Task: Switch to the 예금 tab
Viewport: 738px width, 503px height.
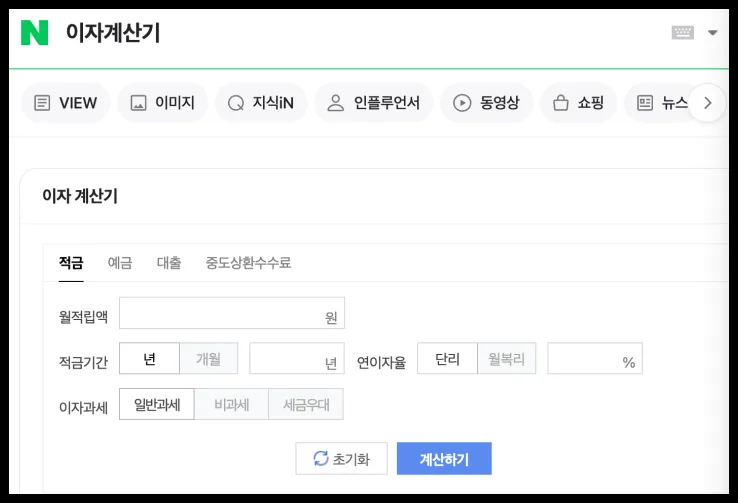Action: [x=120, y=263]
